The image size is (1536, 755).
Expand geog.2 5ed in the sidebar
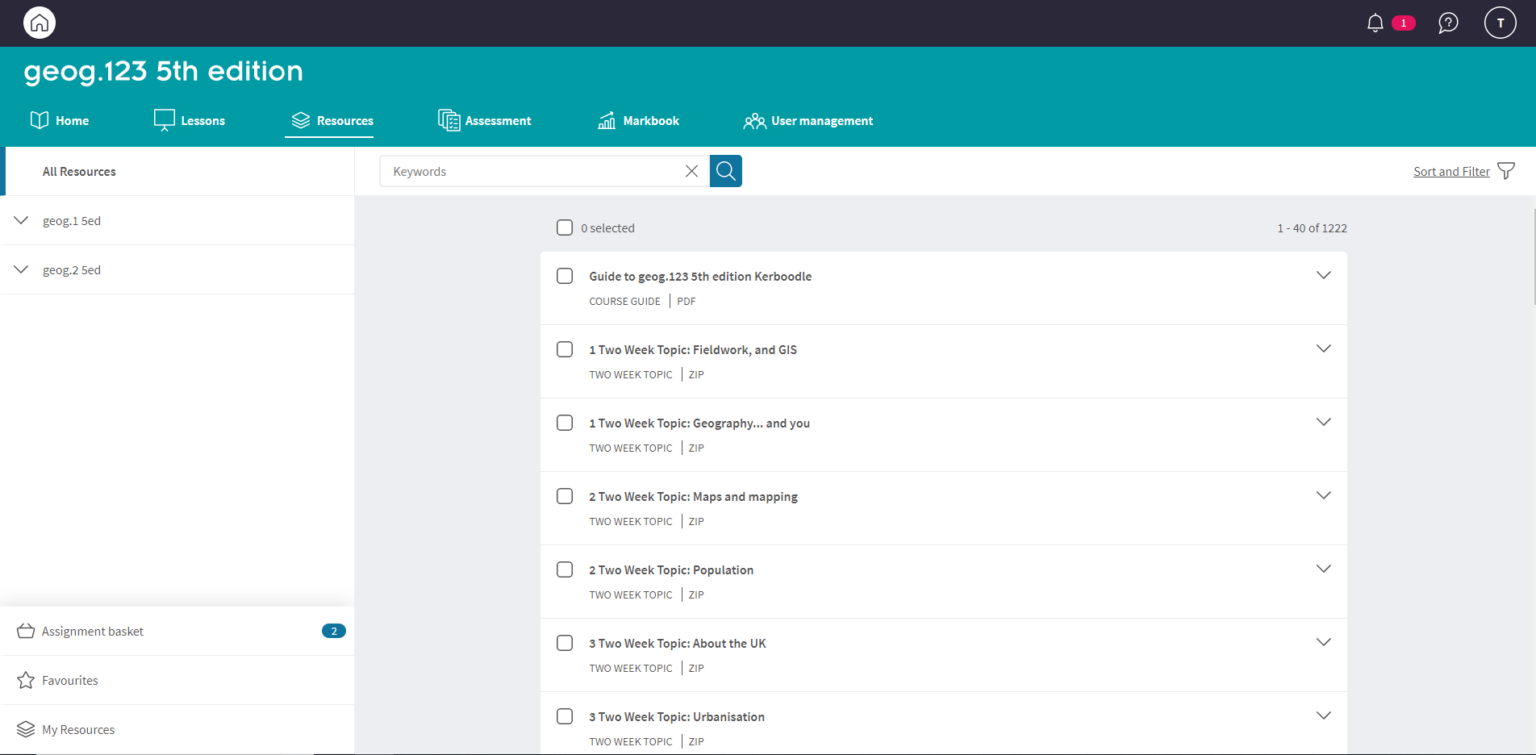point(22,270)
